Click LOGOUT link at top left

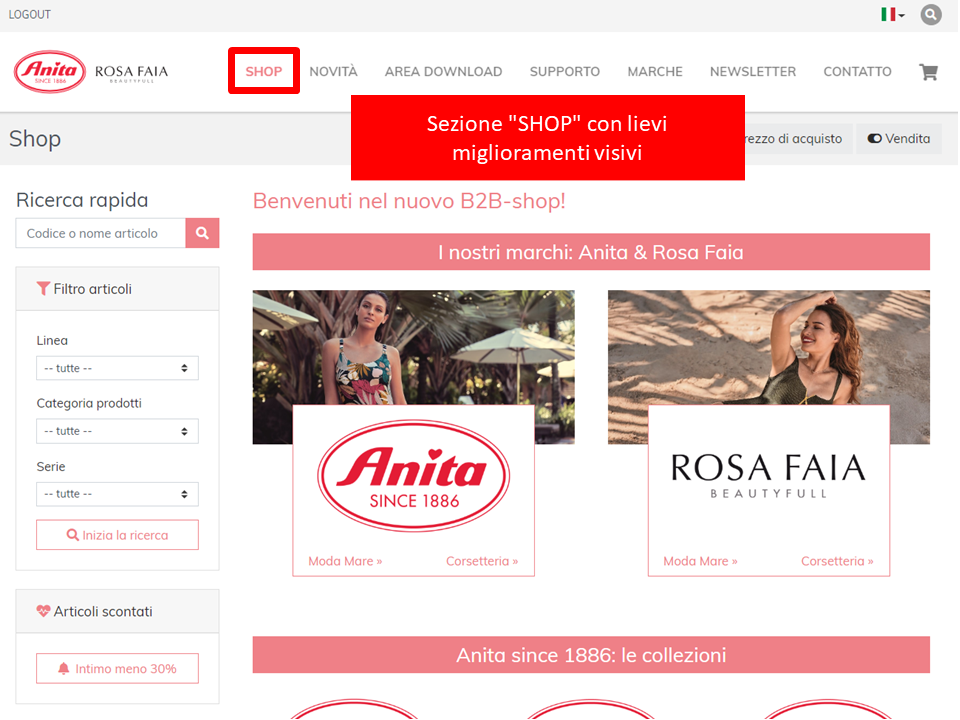(30, 14)
